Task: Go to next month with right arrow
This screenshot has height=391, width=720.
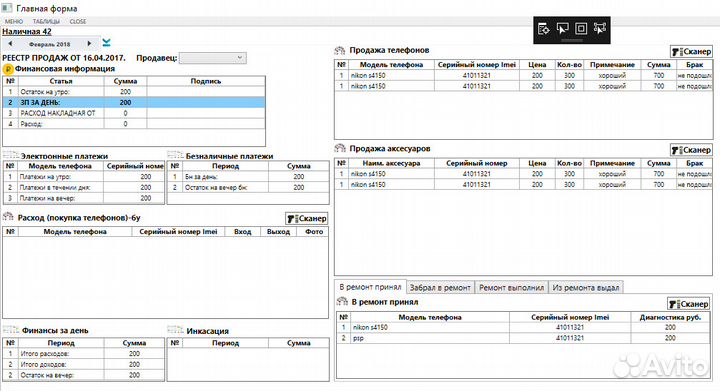Action: pyautogui.click(x=89, y=44)
